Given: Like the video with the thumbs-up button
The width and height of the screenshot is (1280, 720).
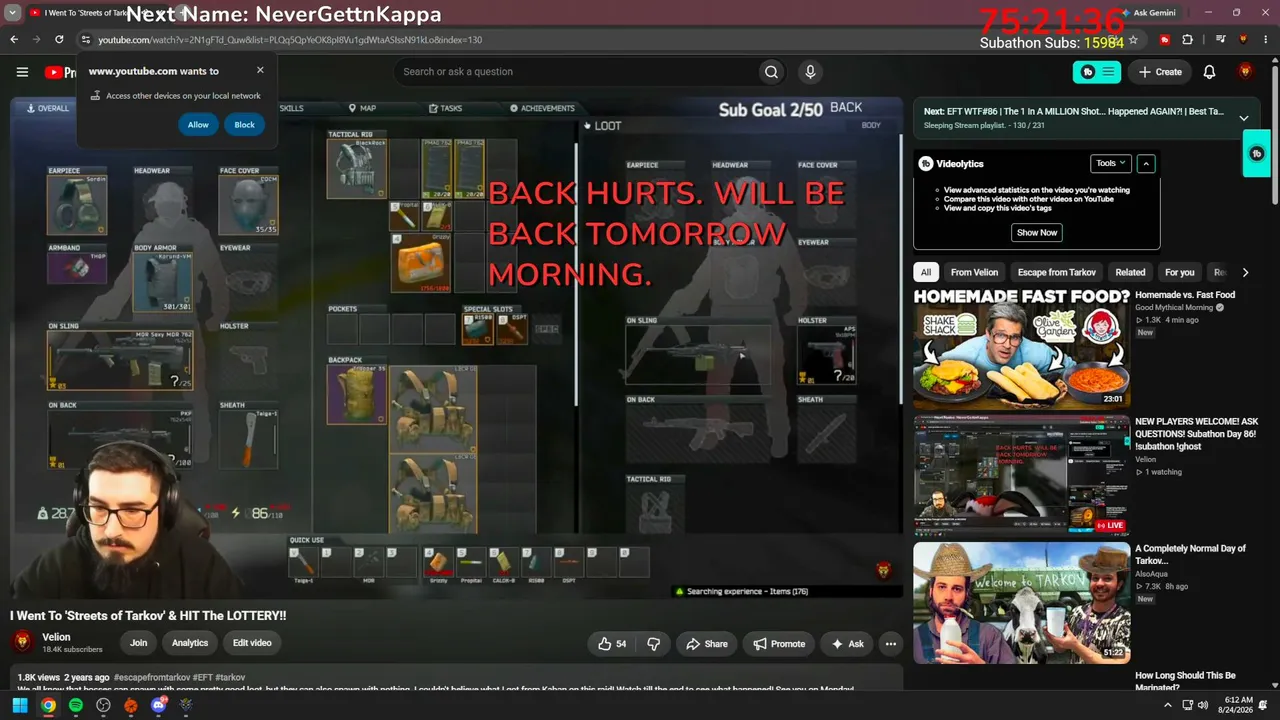Looking at the screenshot, I should [613, 644].
